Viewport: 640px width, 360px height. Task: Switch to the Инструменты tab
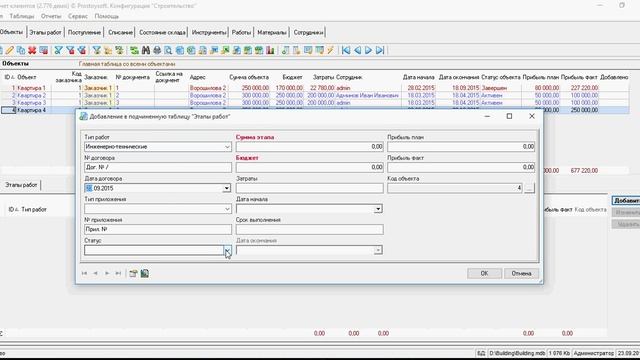pos(209,32)
